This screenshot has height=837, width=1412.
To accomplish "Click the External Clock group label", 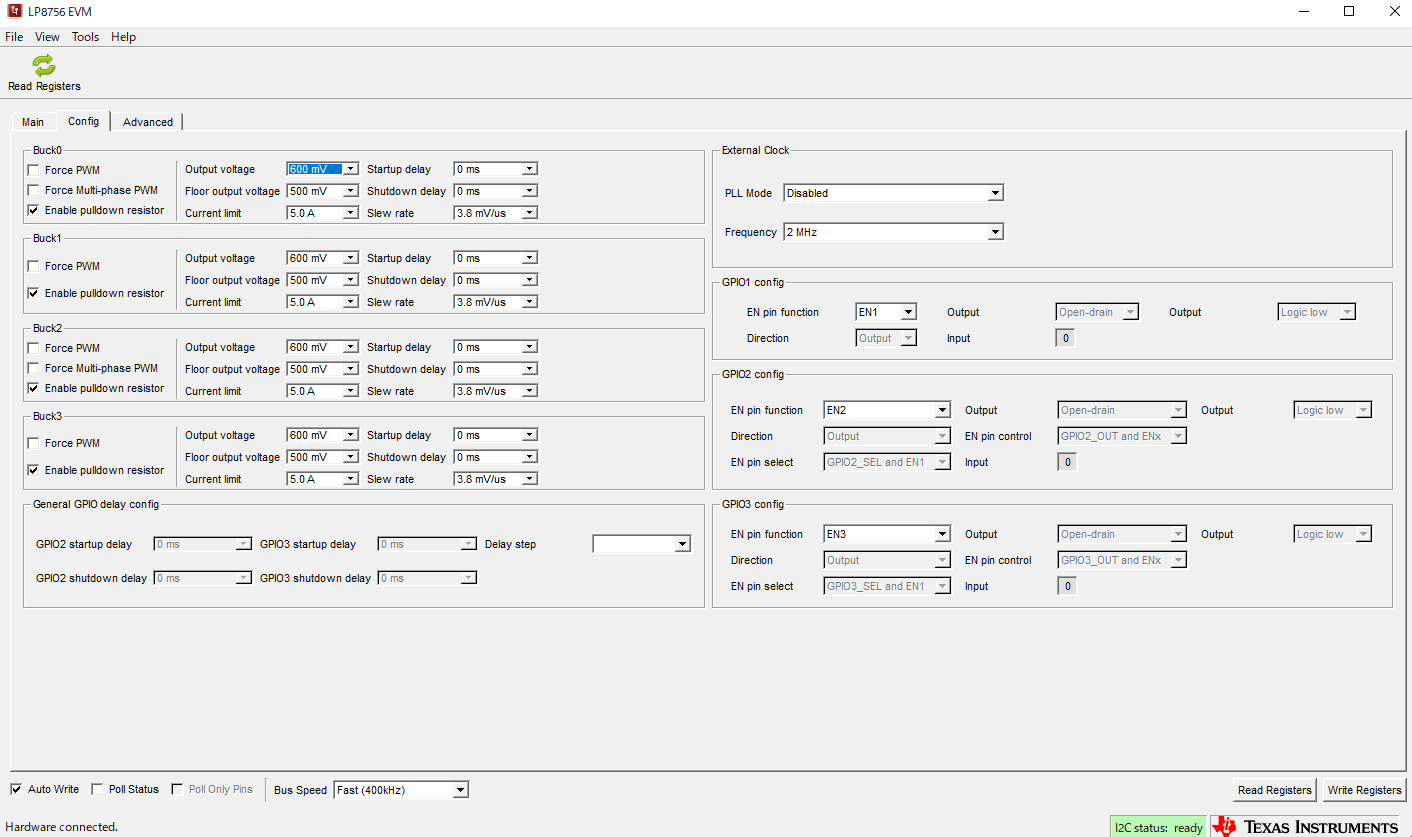I will (x=756, y=150).
